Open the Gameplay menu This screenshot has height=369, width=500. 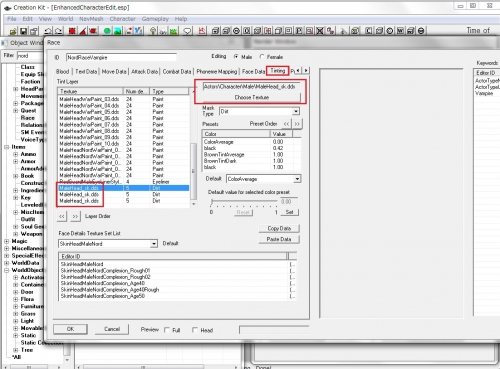[155, 19]
